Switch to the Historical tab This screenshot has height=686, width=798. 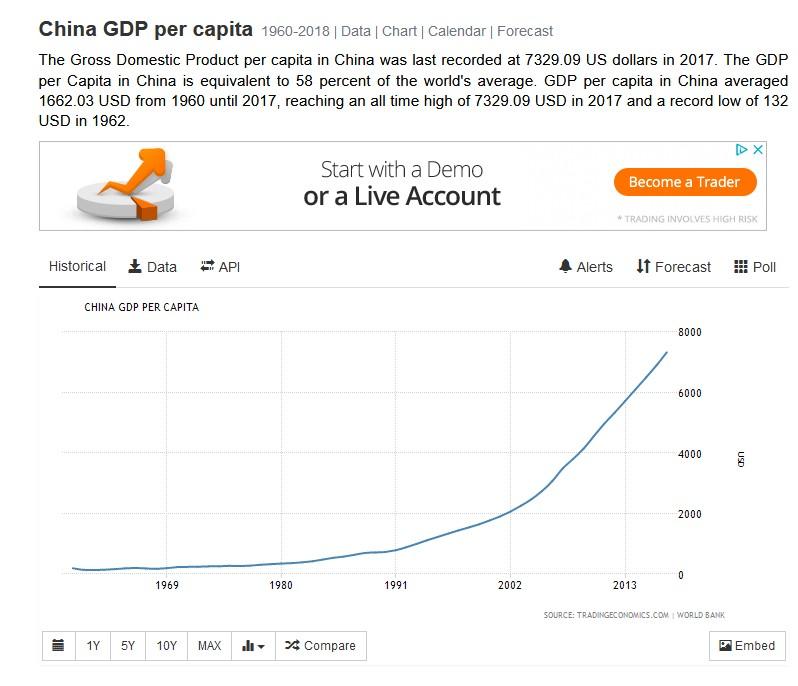coord(77,267)
